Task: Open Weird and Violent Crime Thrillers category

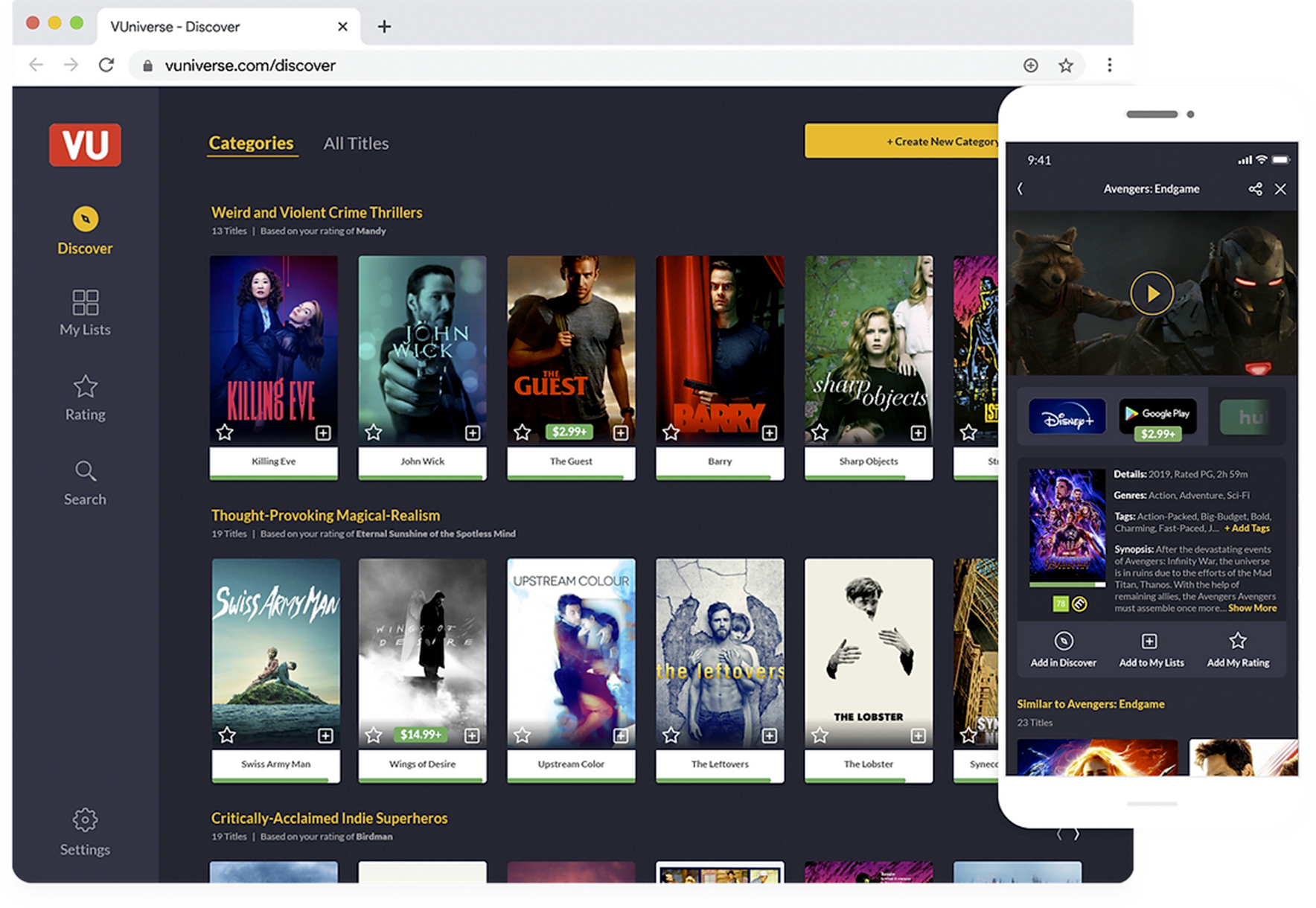Action: tap(316, 213)
